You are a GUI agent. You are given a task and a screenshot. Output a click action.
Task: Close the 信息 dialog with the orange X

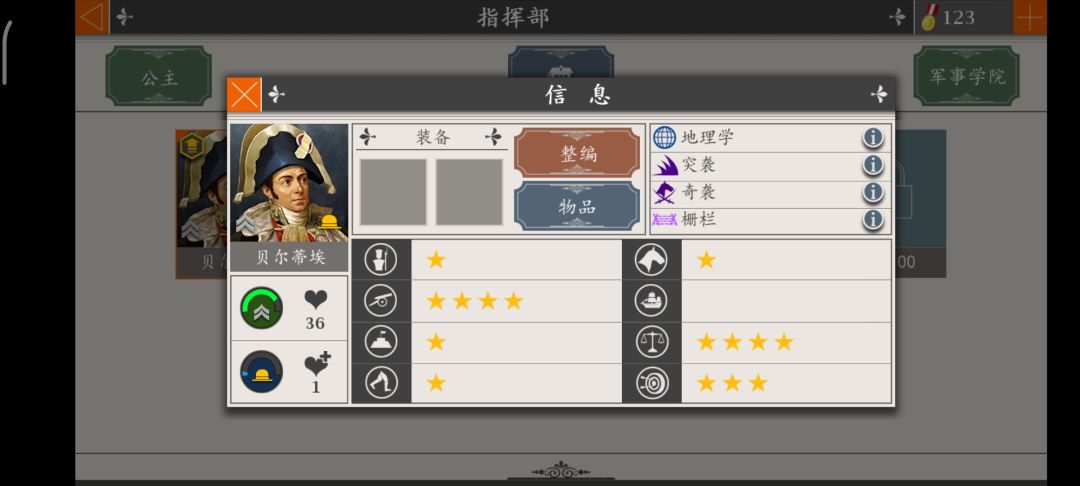click(x=244, y=94)
